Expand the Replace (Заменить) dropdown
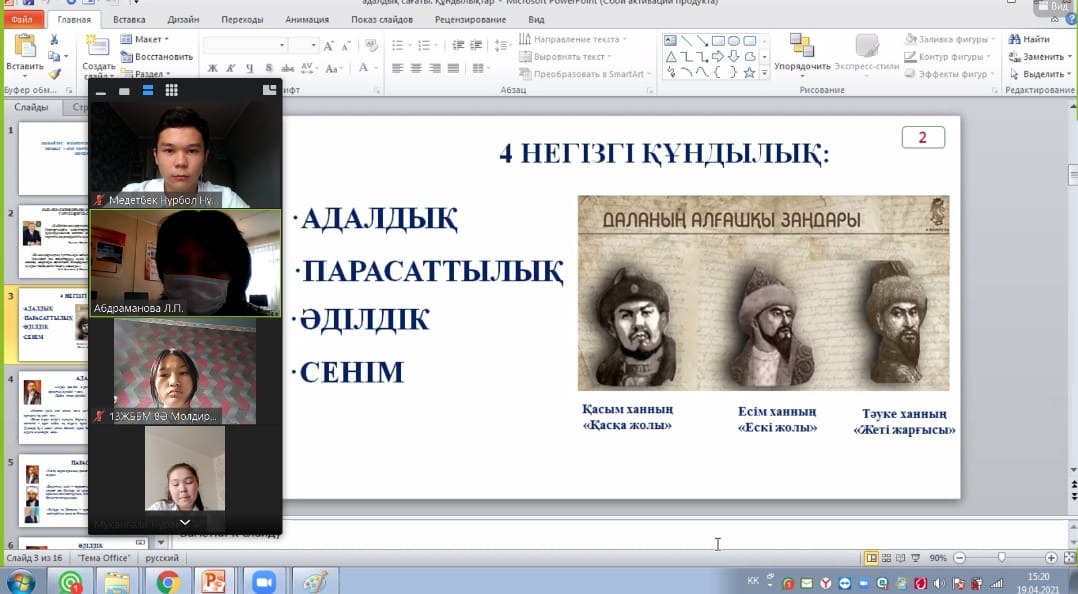 pos(1069,57)
